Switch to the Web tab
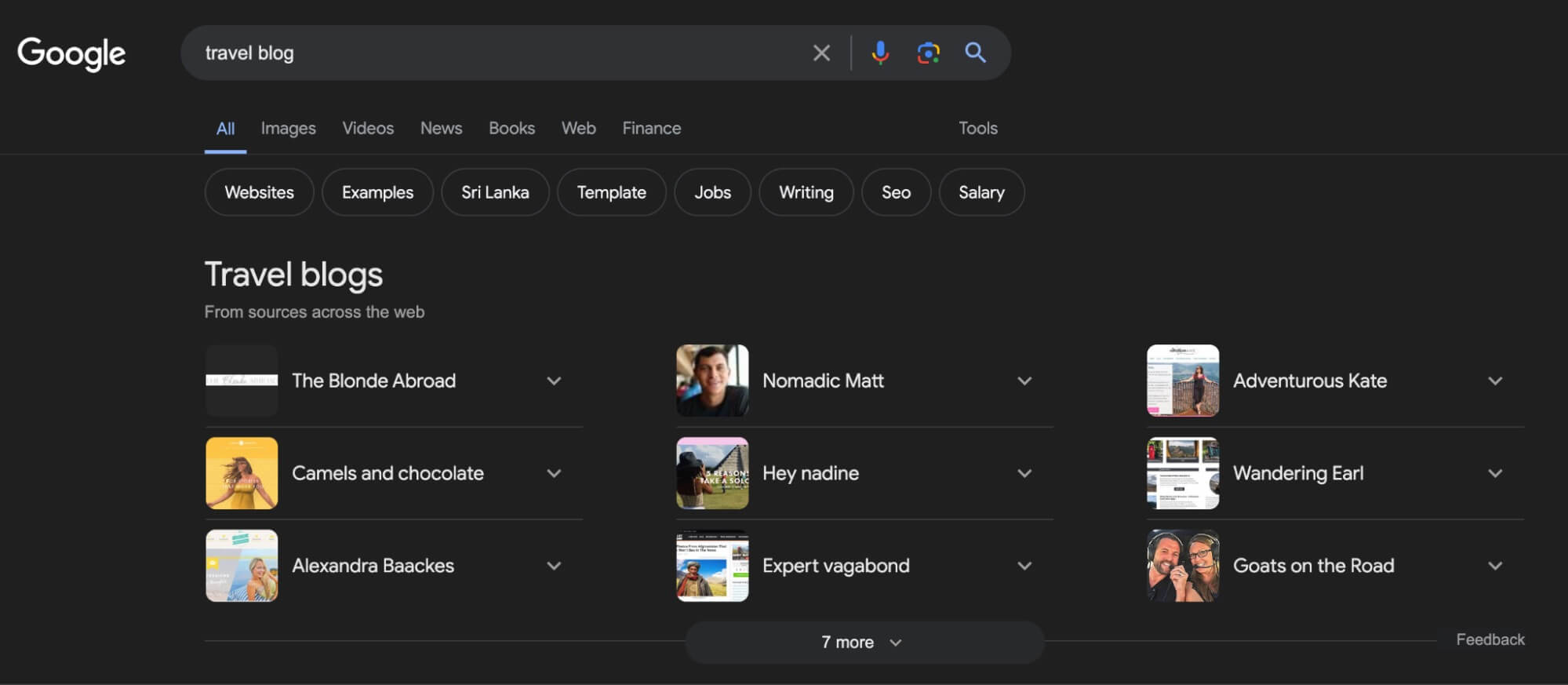This screenshot has width=1568, height=685. 578,128
